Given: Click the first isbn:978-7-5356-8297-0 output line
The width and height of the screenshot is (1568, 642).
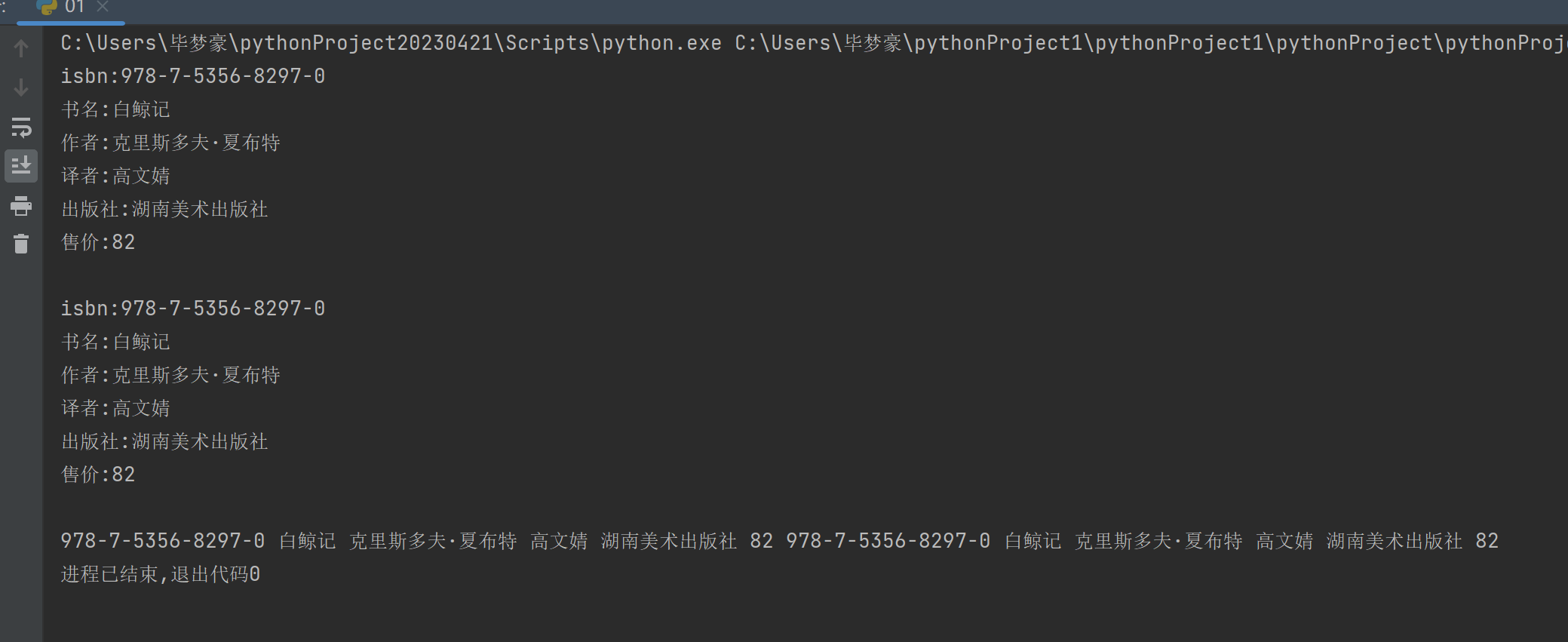Looking at the screenshot, I should click(193, 76).
